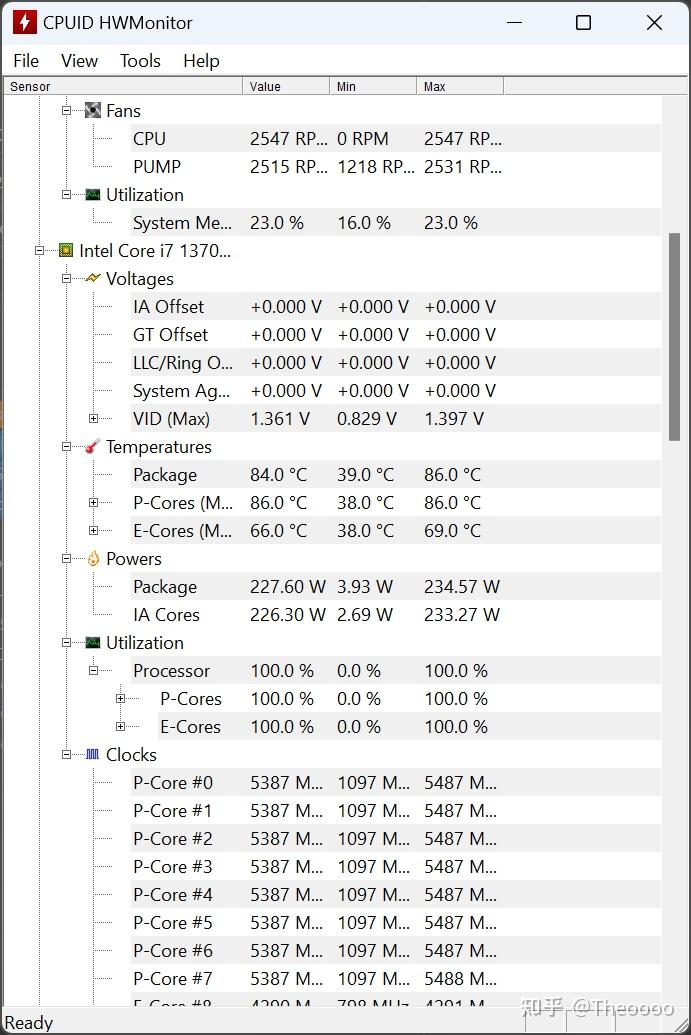Click the Intel Core i7 processor chip icon
The height and width of the screenshot is (1035, 691).
pyautogui.click(x=66, y=251)
